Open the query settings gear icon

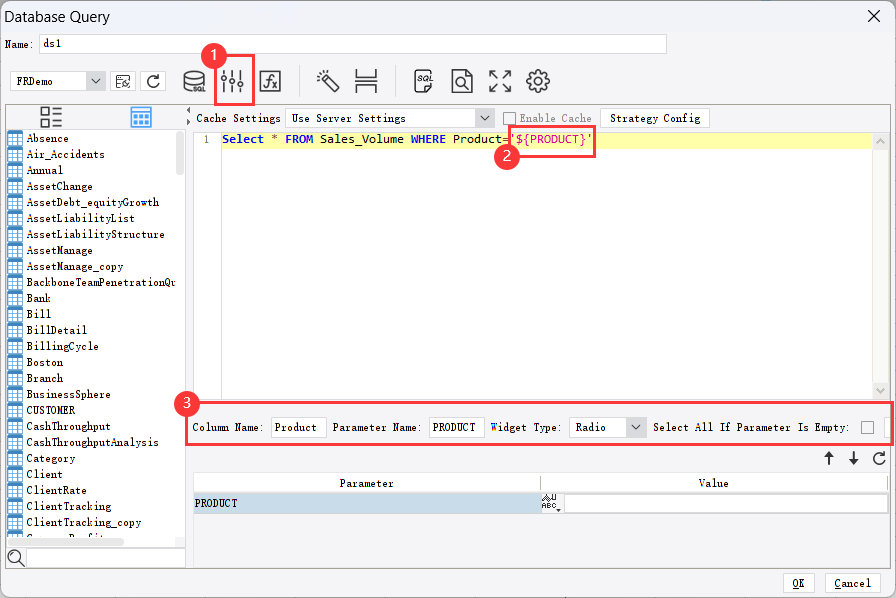coord(537,81)
